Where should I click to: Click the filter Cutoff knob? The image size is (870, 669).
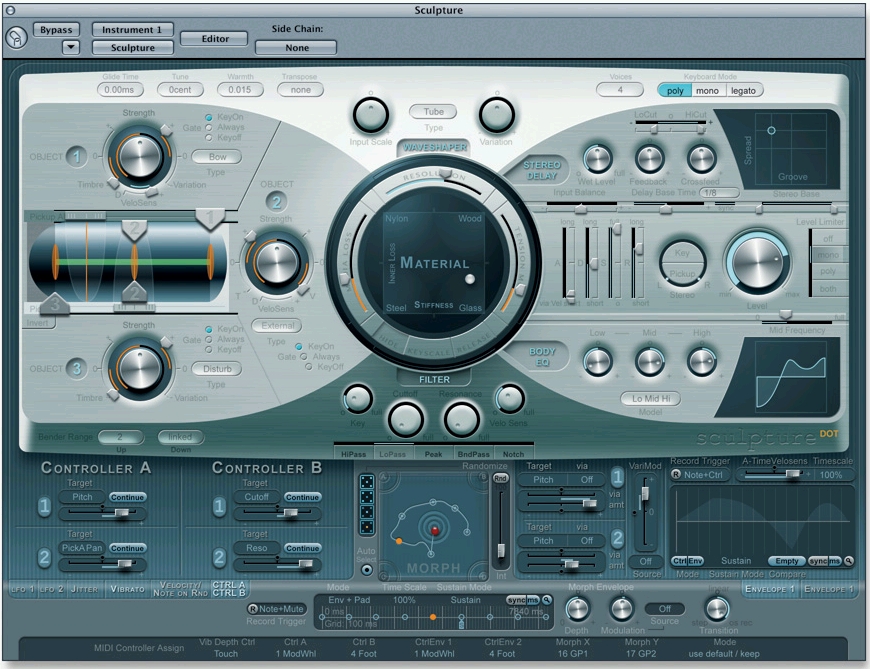click(x=406, y=420)
